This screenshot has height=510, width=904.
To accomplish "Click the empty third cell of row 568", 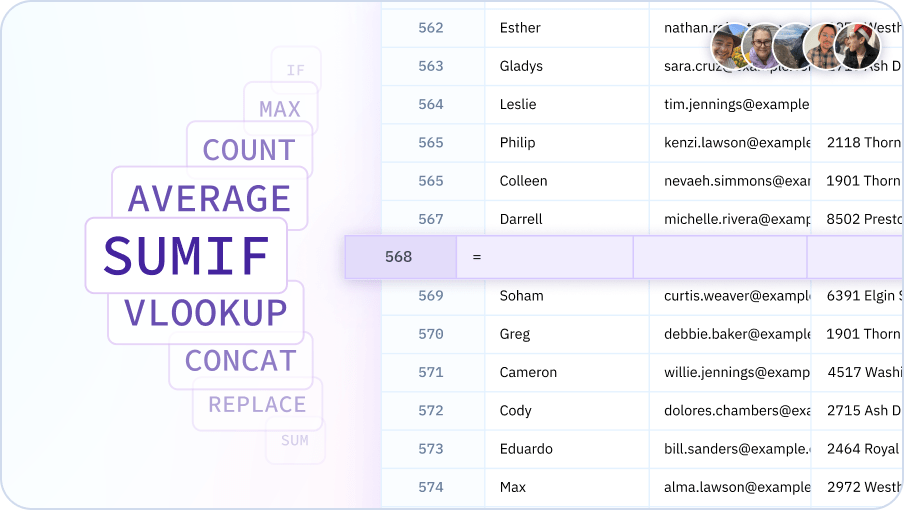I will click(720, 257).
